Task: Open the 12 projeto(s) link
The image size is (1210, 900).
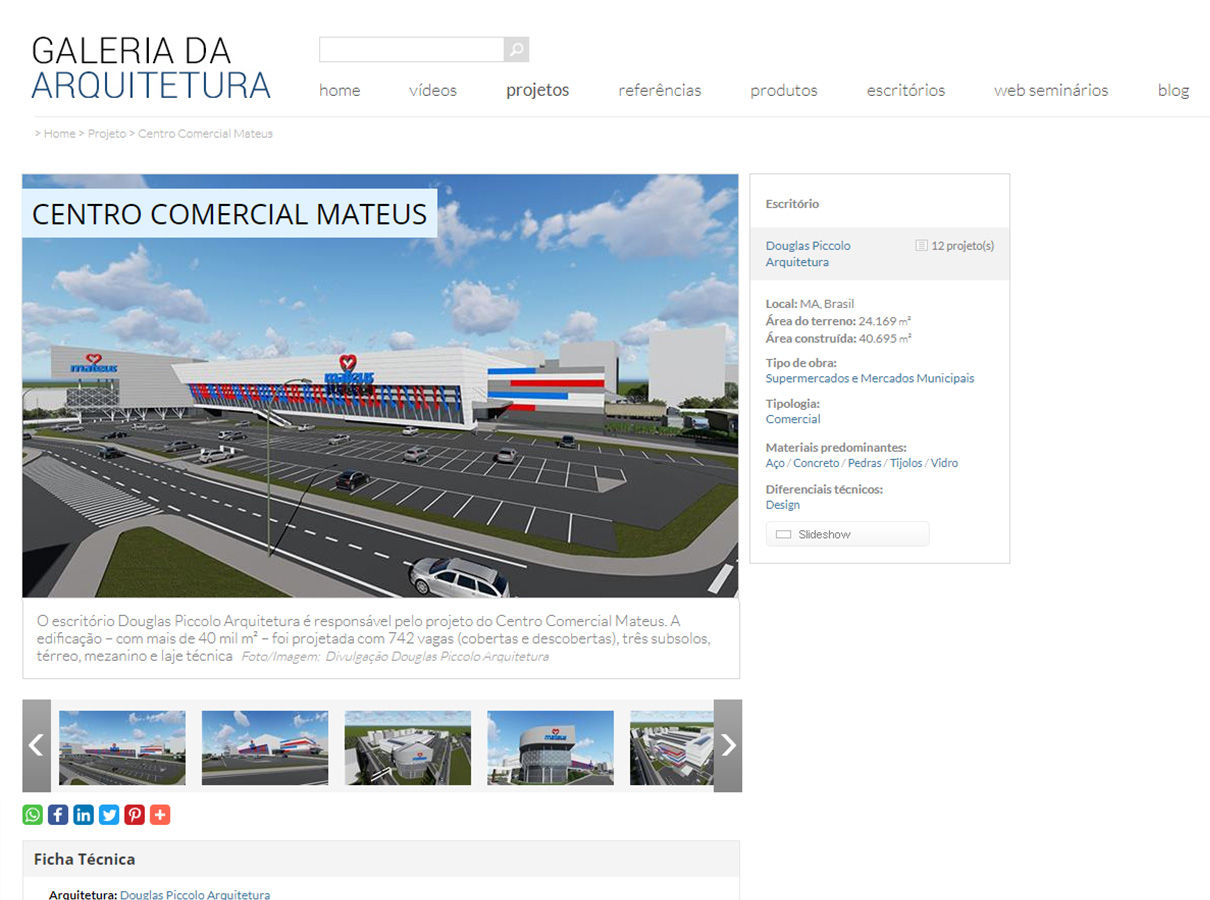Action: [x=962, y=246]
